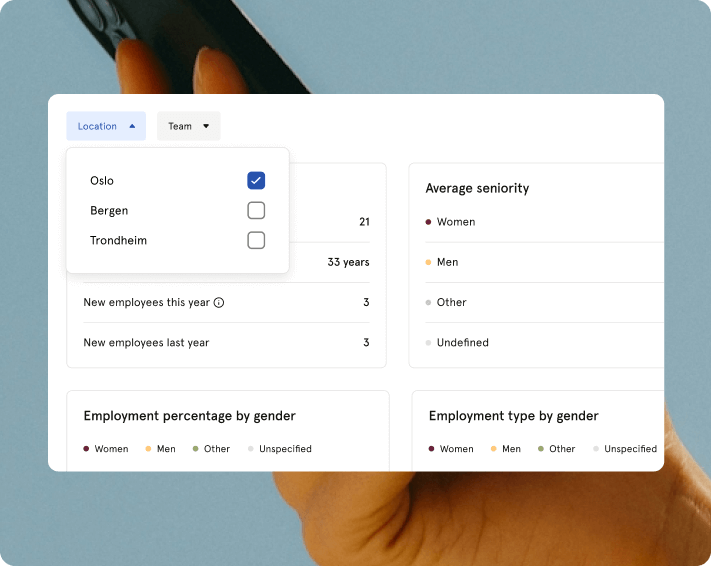Click Undefined dot in Average seniority

(x=428, y=343)
